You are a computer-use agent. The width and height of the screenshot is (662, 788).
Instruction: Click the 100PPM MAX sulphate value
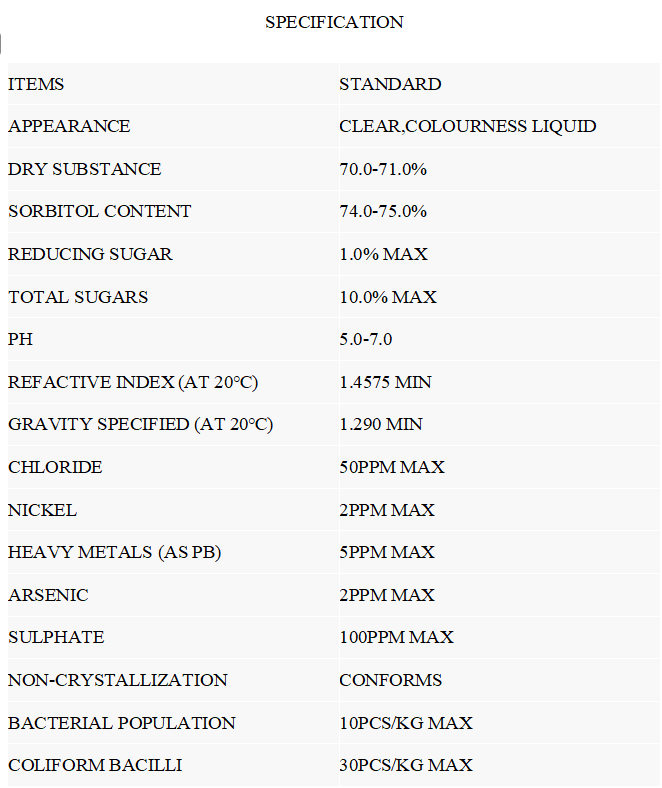coord(397,637)
